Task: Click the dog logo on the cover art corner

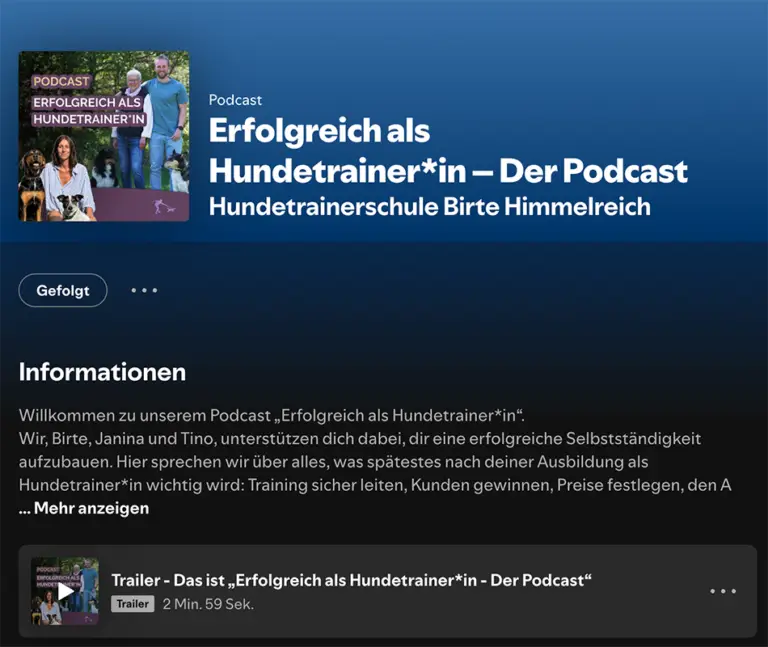Action: coord(163,207)
